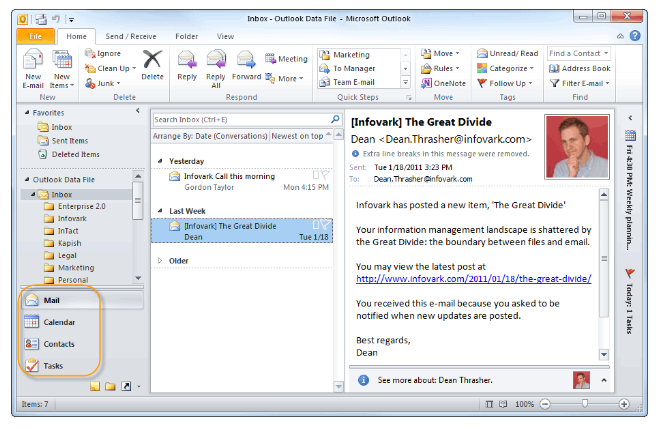Forward the selected e-mail
The image size is (659, 429).
point(246,65)
